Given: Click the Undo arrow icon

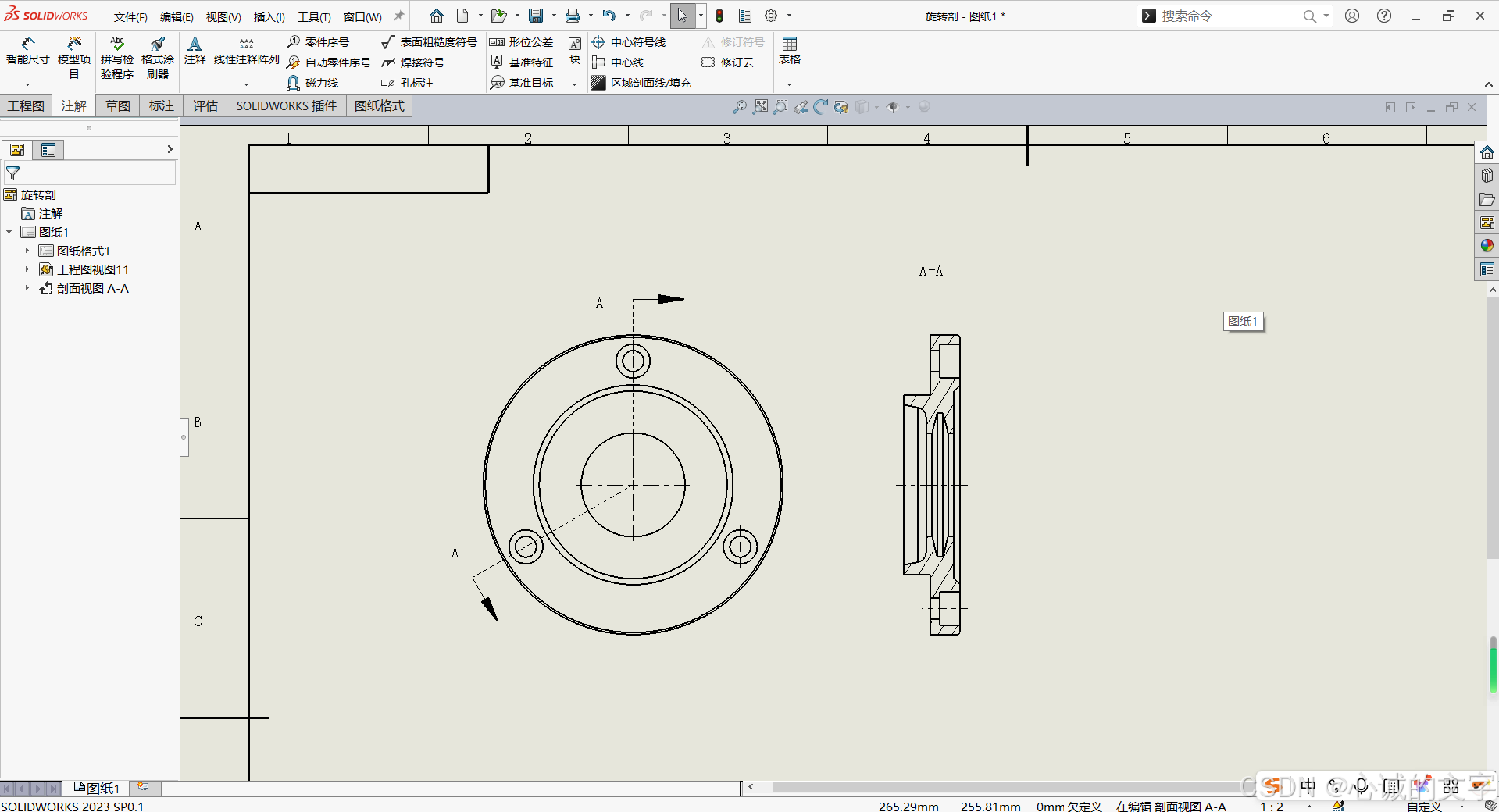Looking at the screenshot, I should (609, 16).
